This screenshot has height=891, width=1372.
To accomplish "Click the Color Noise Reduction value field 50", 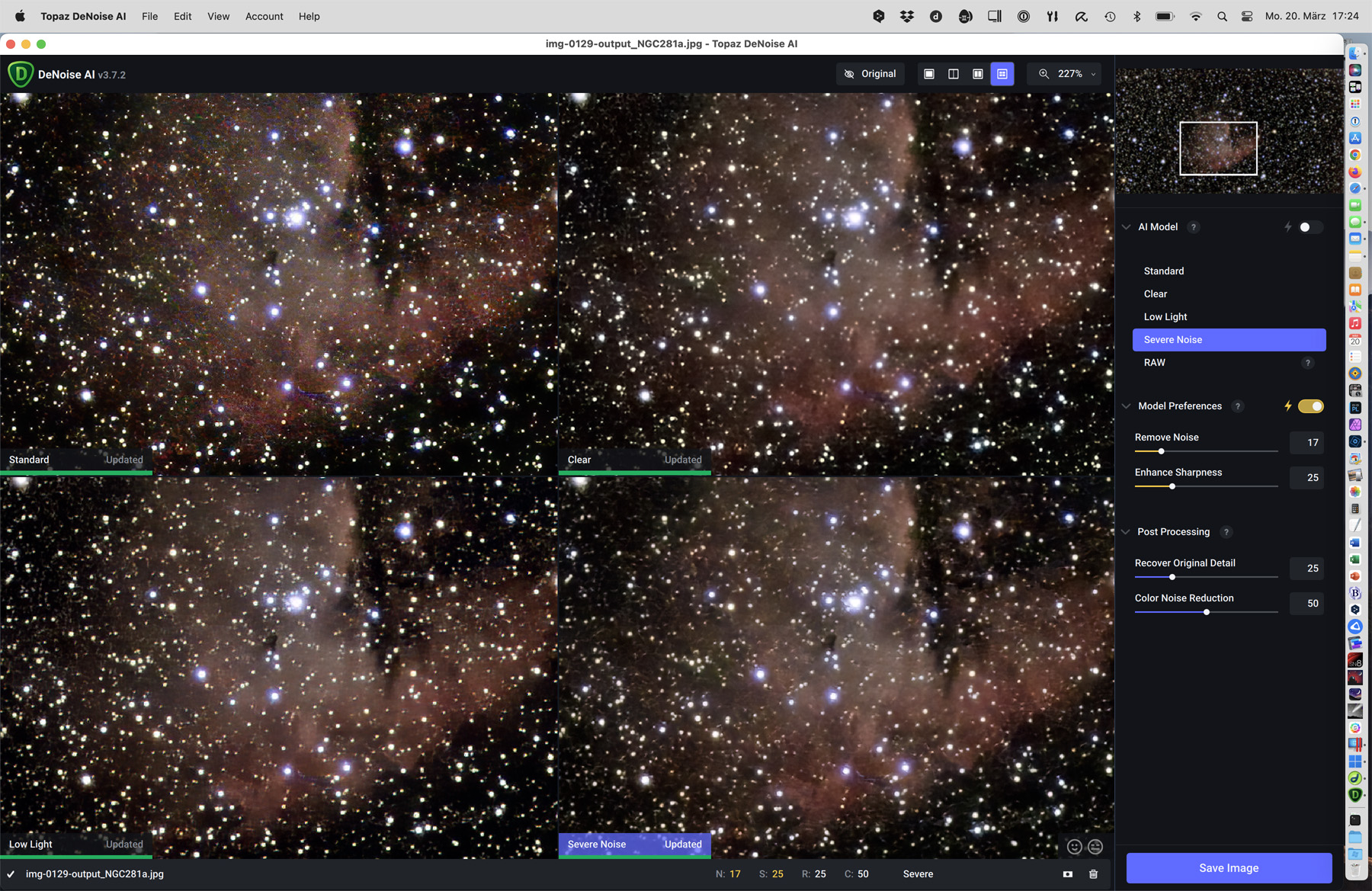I will 1306,604.
